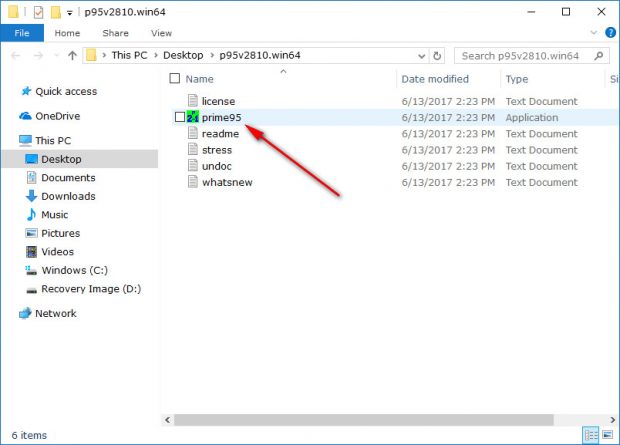Click the license text file icon

coord(193,101)
